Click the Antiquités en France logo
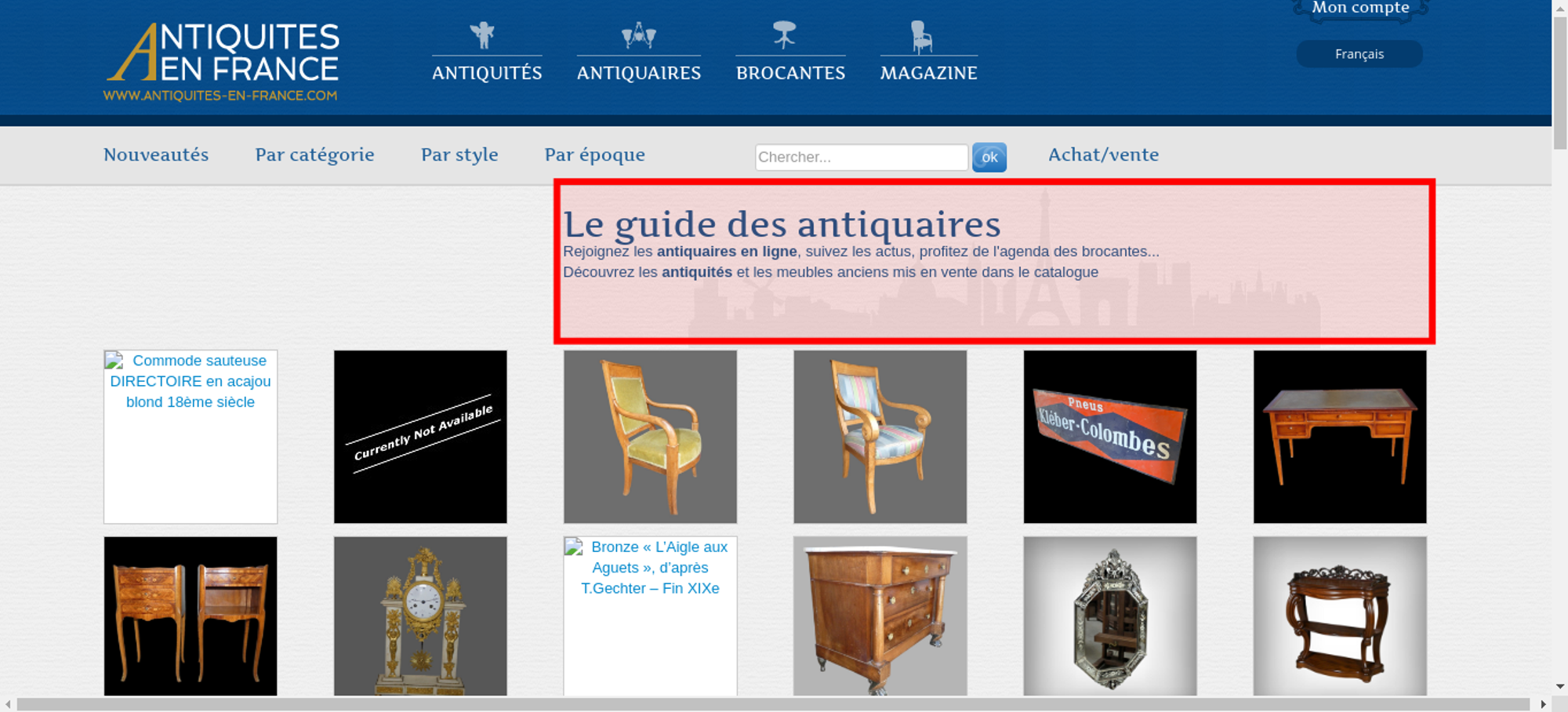 pyautogui.click(x=222, y=62)
